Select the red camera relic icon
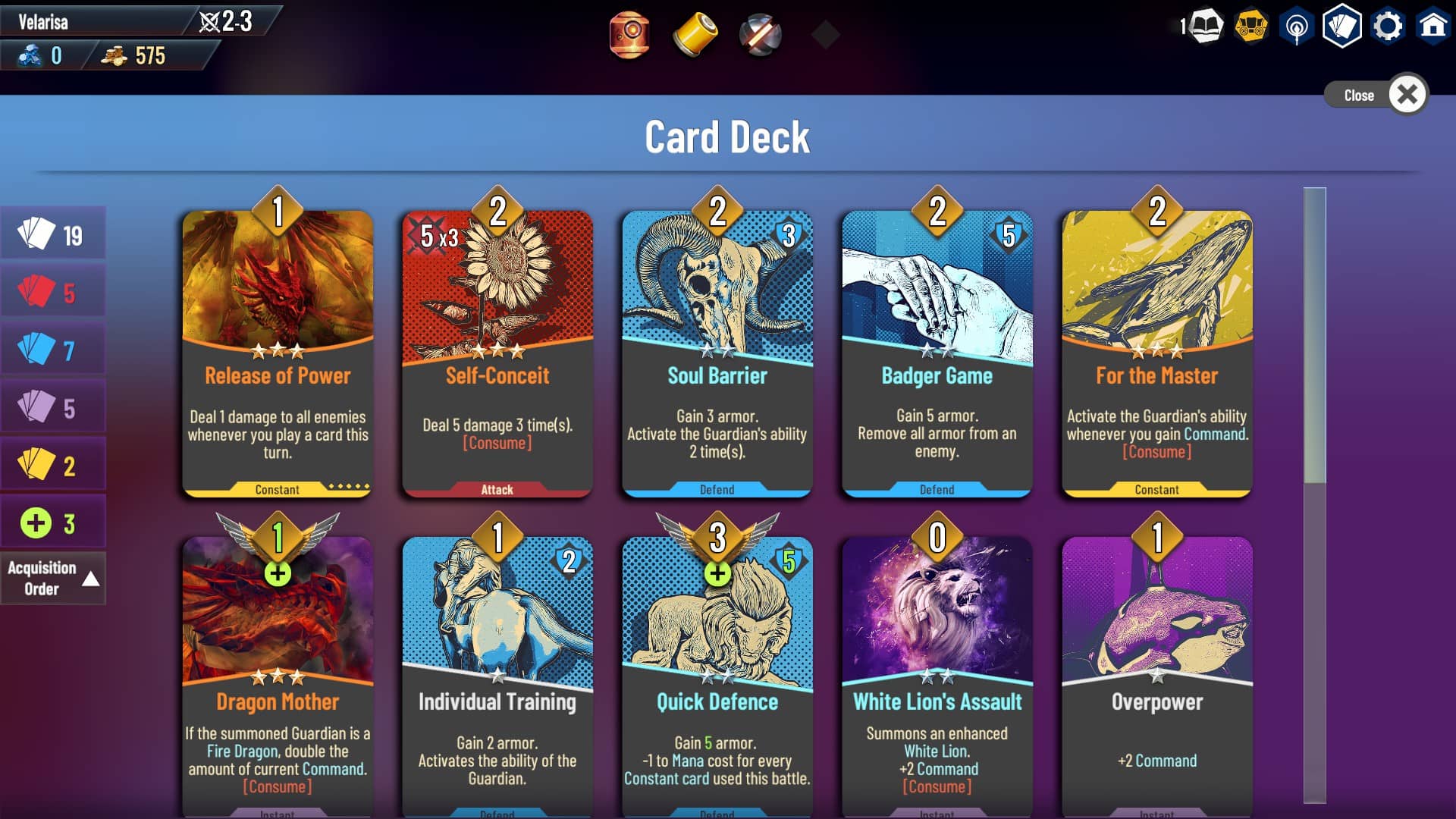This screenshot has height=819, width=1456. 629,35
